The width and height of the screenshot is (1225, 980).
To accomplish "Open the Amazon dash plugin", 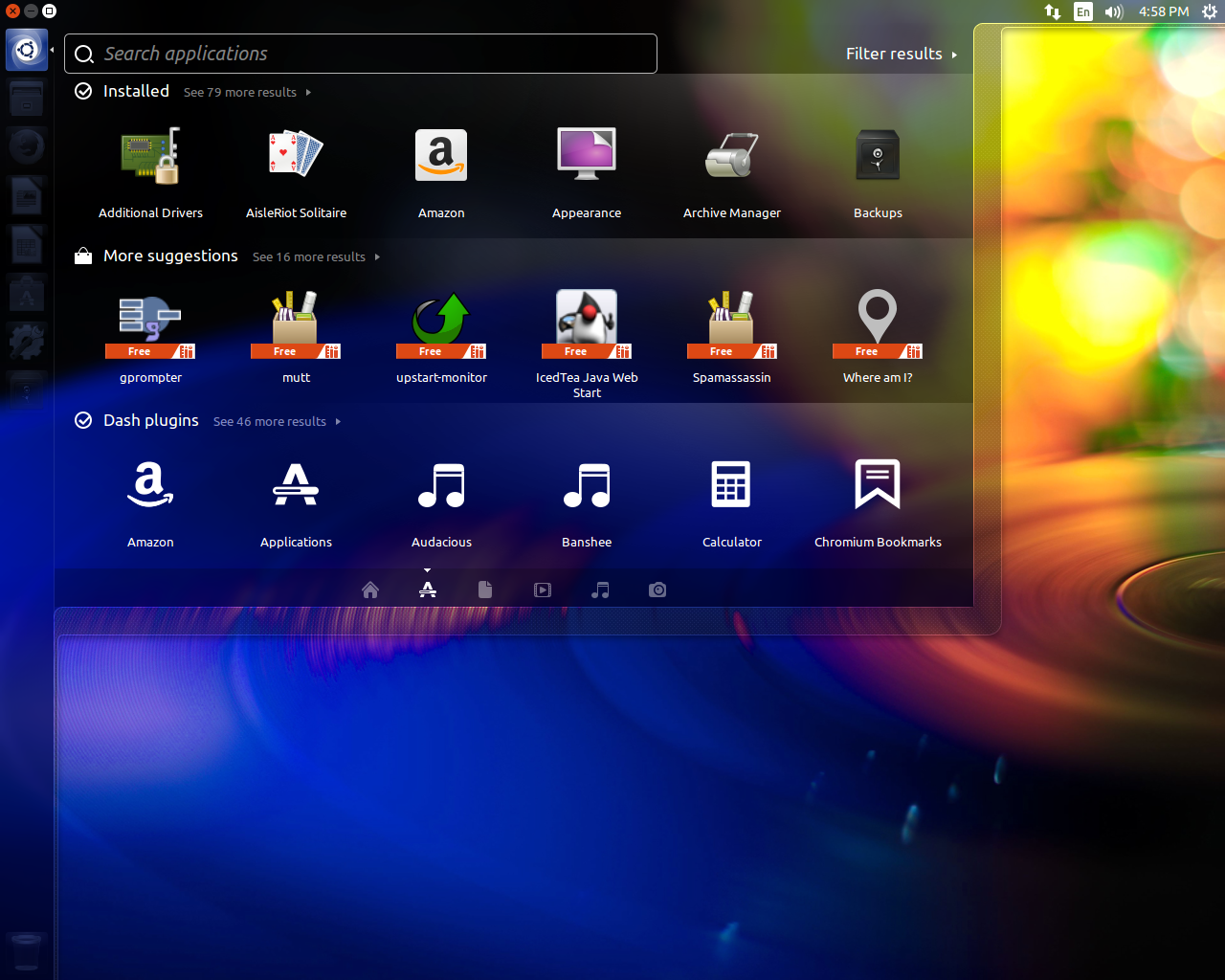I will pos(150,501).
